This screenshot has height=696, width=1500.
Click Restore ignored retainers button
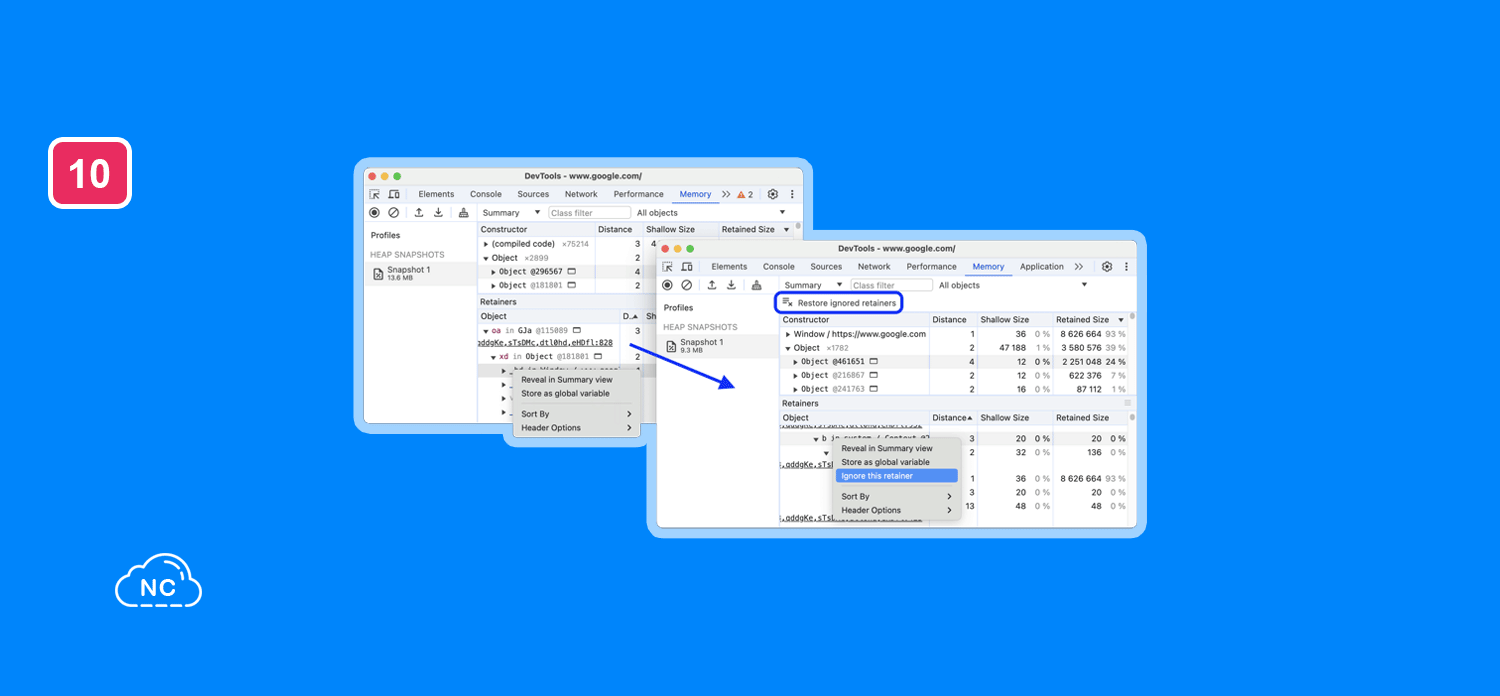pos(839,303)
